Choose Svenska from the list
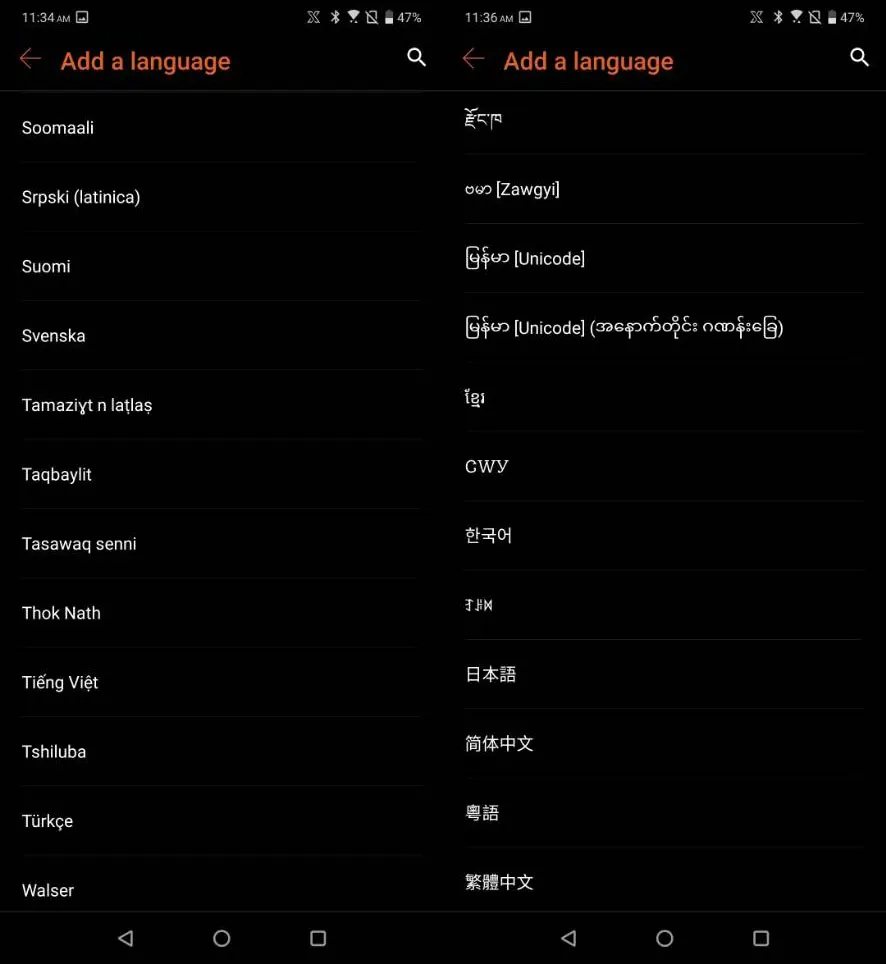The image size is (886, 964). (x=221, y=336)
